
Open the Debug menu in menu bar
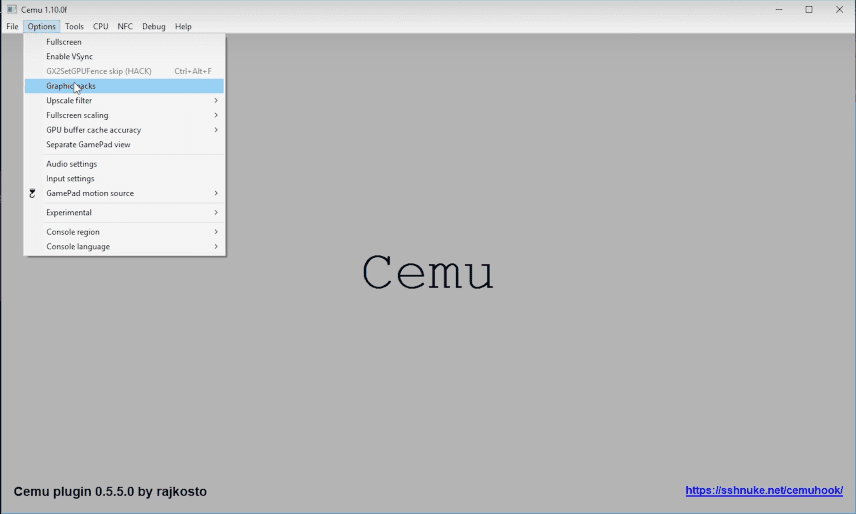[x=154, y=27]
